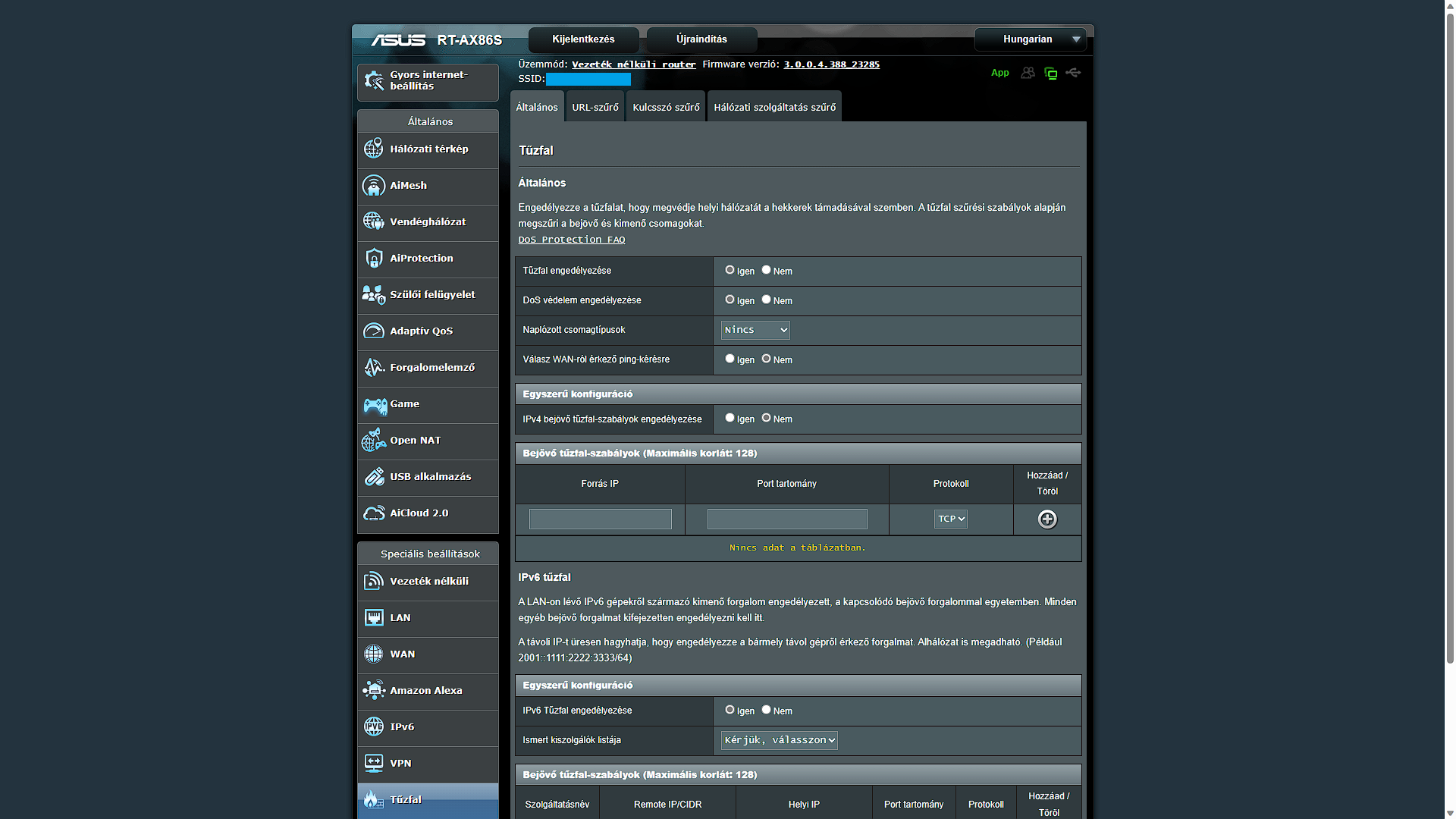The height and width of the screenshot is (819, 1456).
Task: Click the guest users status icon
Action: click(1028, 73)
